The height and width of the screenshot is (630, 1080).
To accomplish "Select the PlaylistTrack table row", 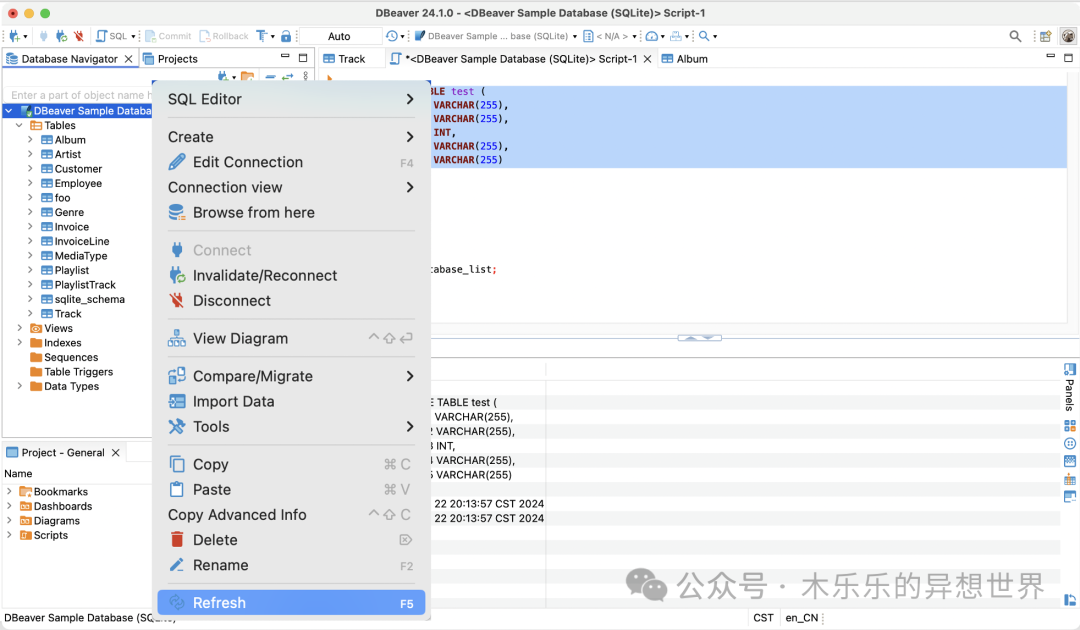I will [85, 284].
